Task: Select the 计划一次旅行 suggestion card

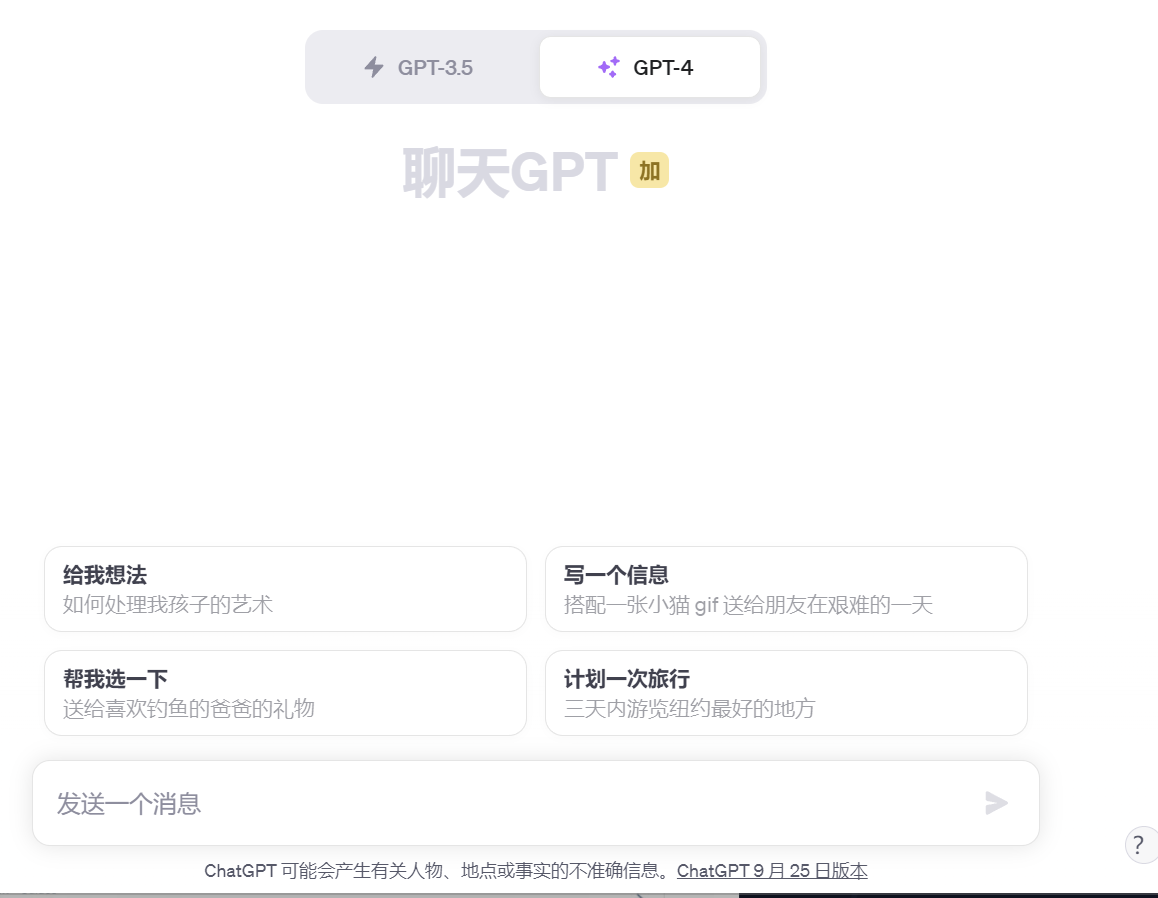Action: pos(786,693)
